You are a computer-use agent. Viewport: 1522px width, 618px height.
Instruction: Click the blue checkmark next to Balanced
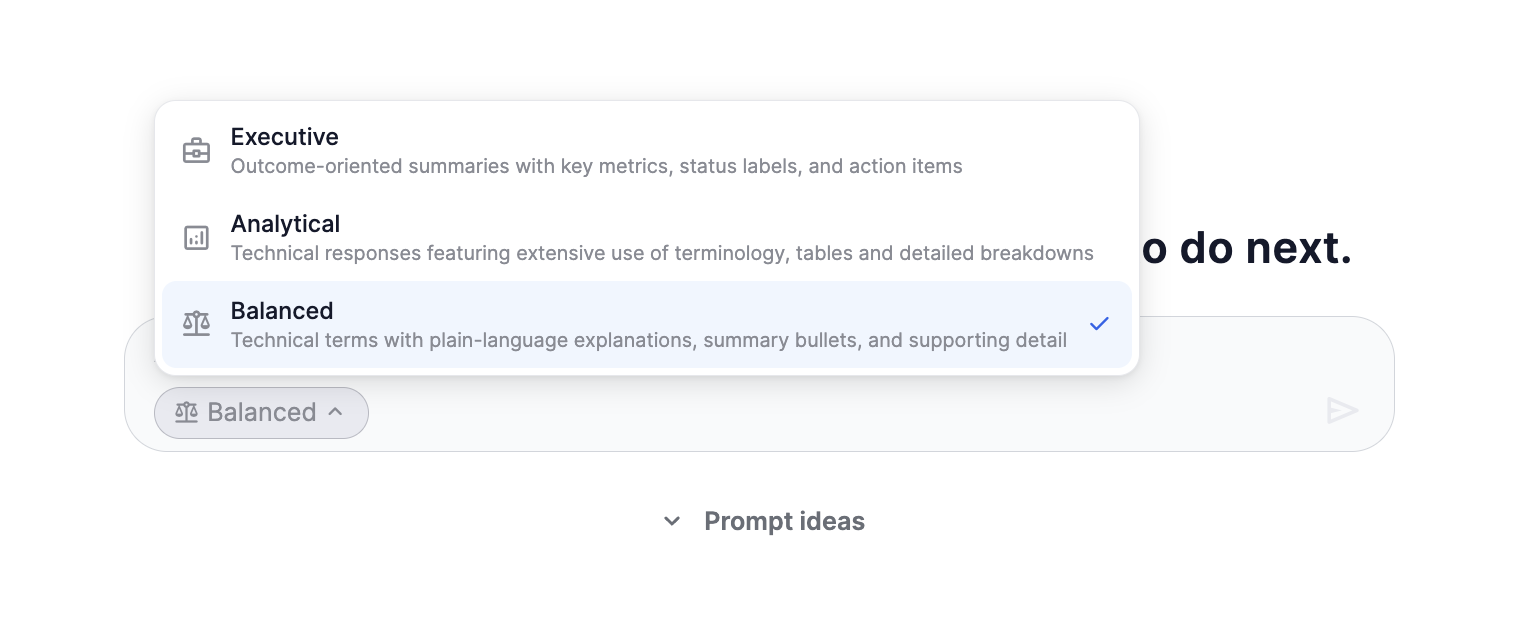coord(1099,323)
